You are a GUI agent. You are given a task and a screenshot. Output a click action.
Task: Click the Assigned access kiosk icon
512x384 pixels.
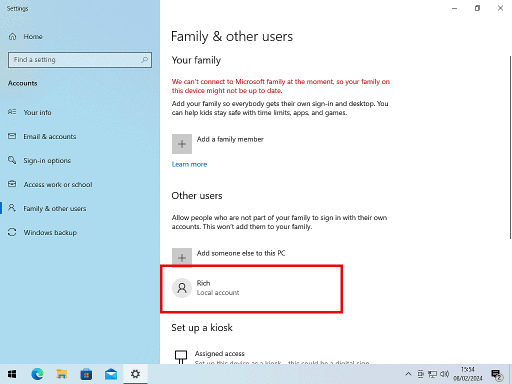181,357
